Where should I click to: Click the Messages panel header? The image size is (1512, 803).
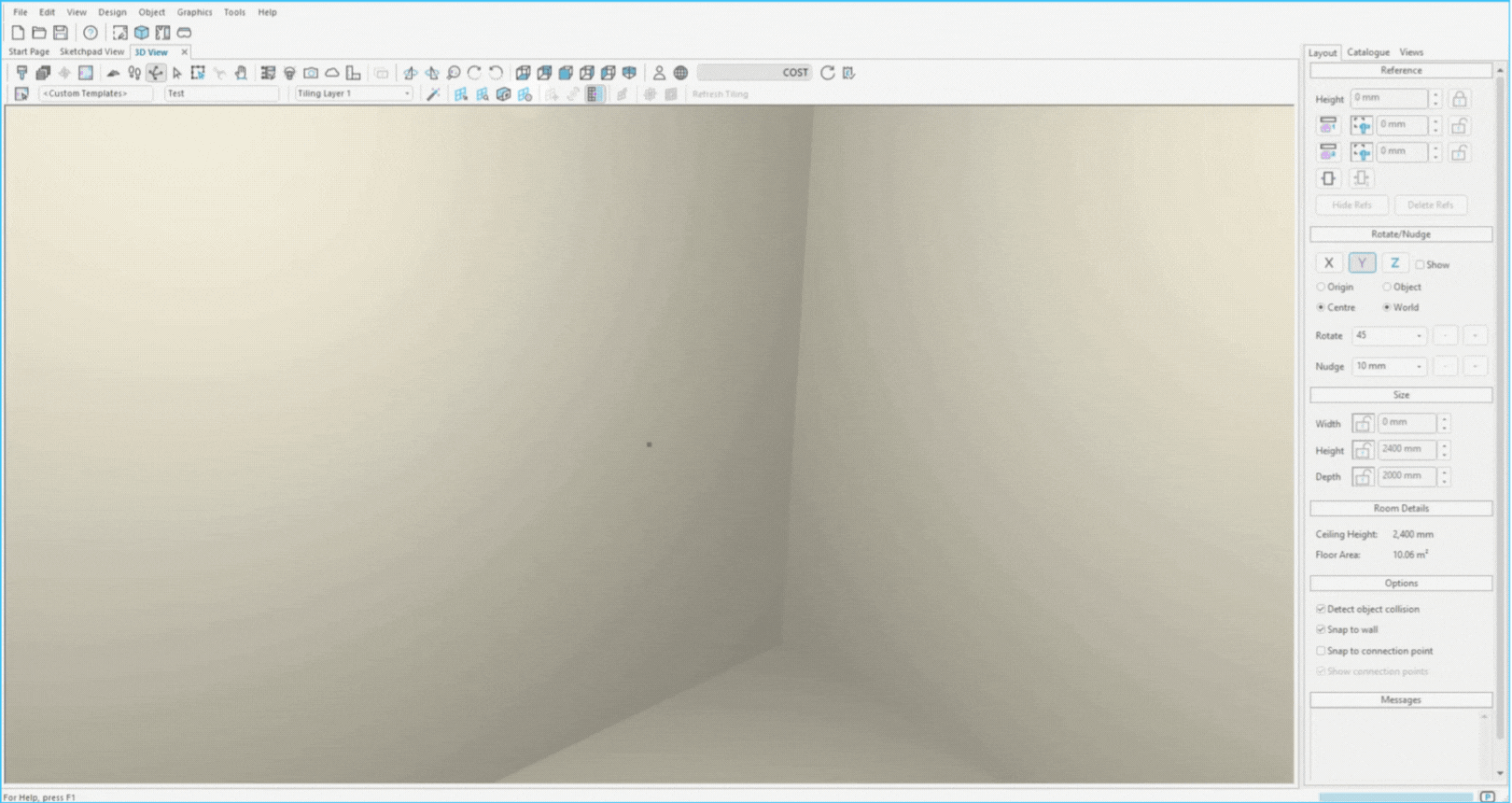click(x=1401, y=700)
